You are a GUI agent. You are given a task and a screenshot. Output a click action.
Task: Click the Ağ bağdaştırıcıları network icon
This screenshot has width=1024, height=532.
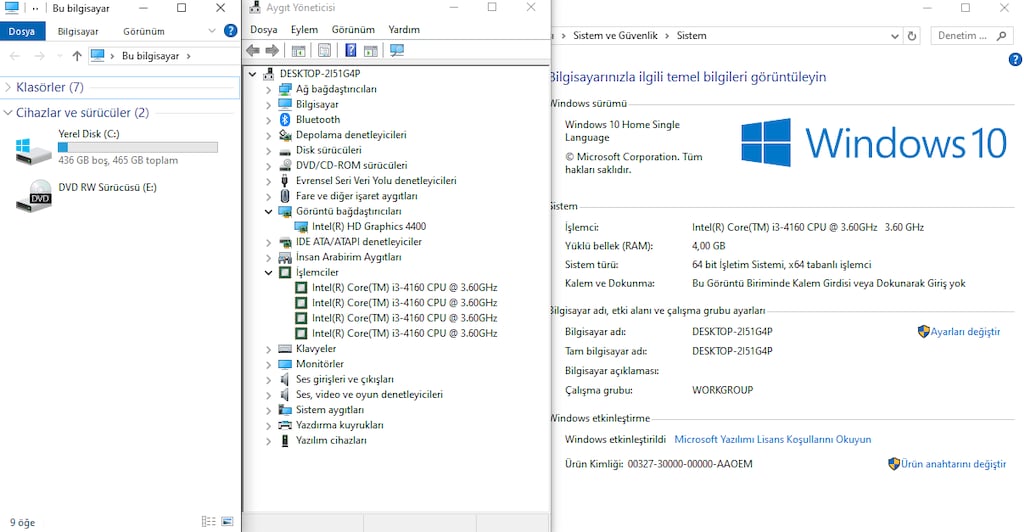(x=285, y=89)
